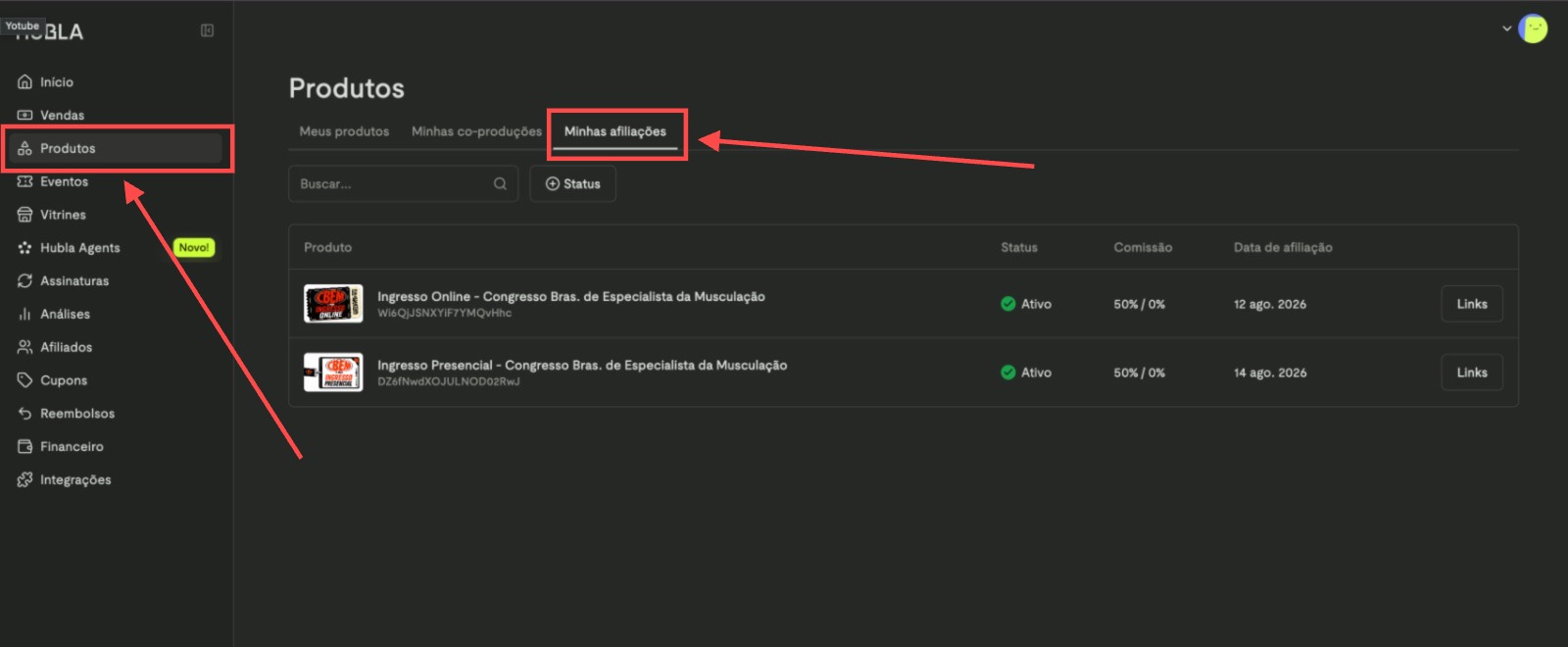Click the Hubla Agents sparkle icon

pos(25,248)
